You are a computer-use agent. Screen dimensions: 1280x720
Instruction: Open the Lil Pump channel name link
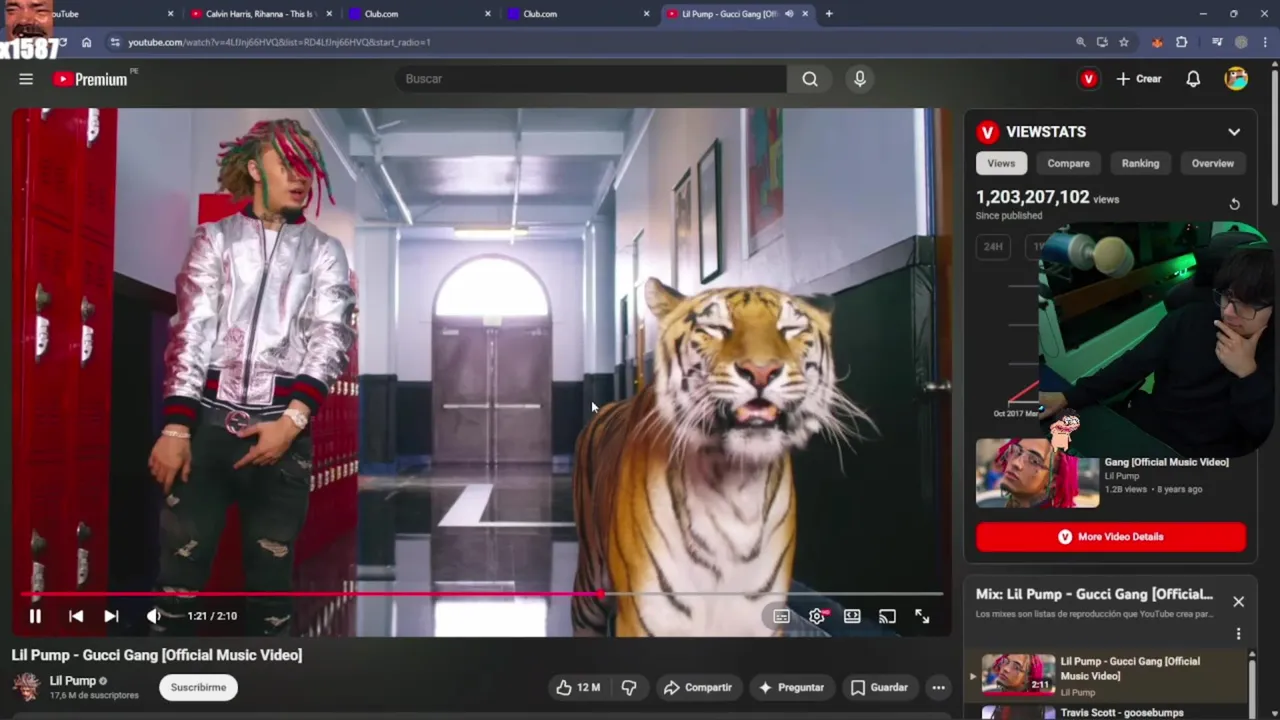pyautogui.click(x=73, y=681)
